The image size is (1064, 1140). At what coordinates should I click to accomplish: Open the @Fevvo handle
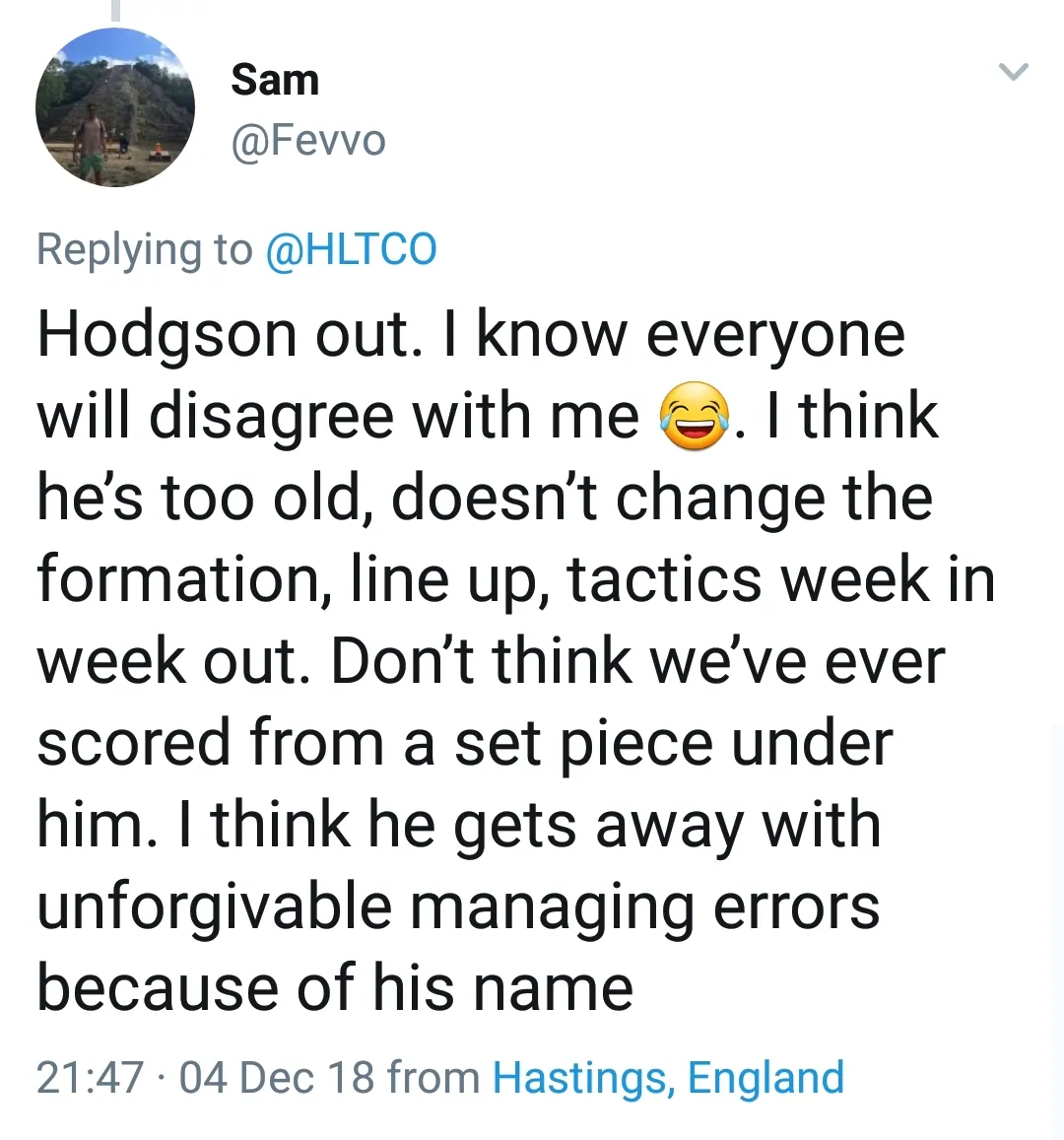tap(308, 141)
